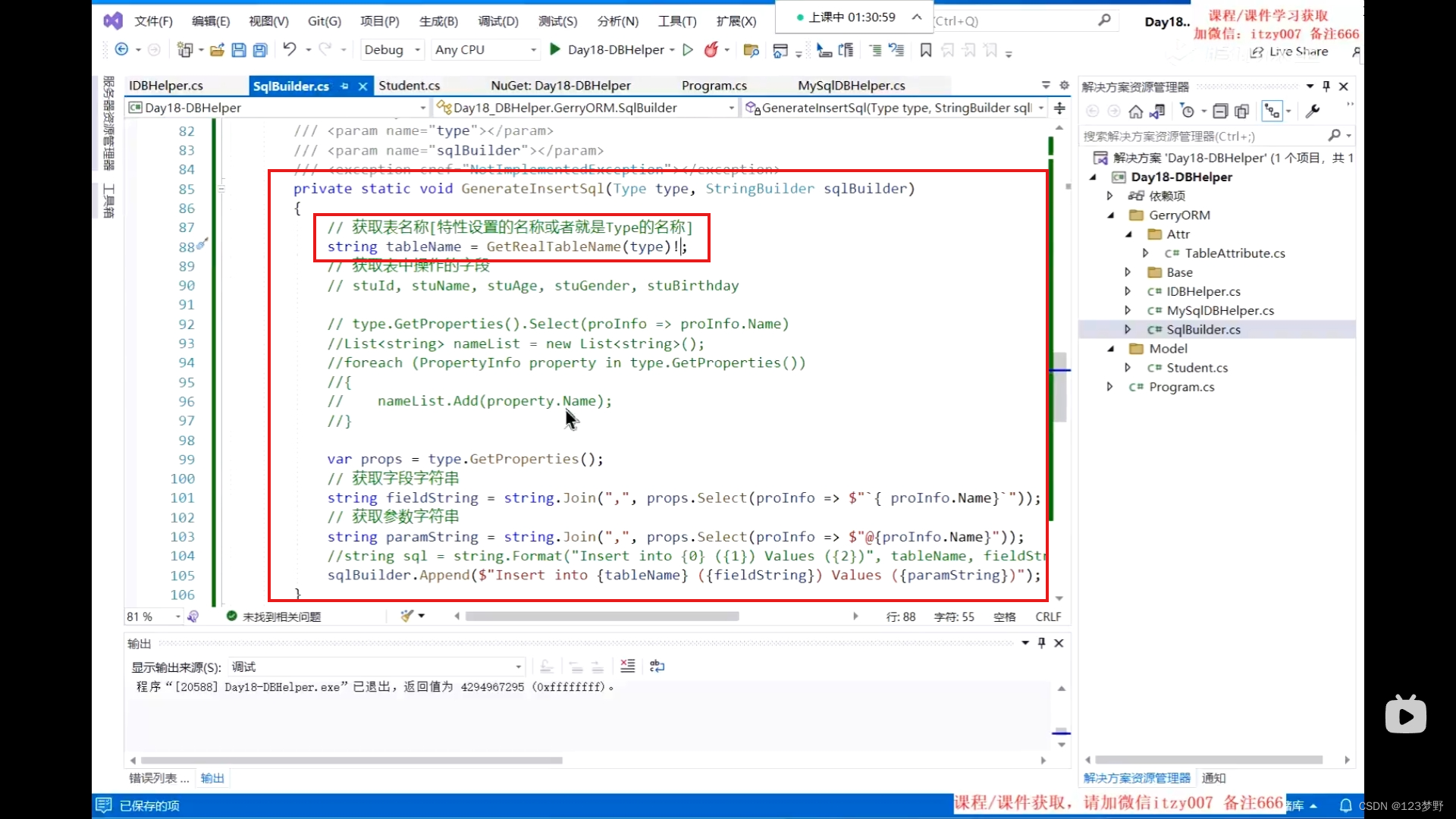Expand the Base folder node
Viewport: 1456px width, 819px height.
(1128, 272)
